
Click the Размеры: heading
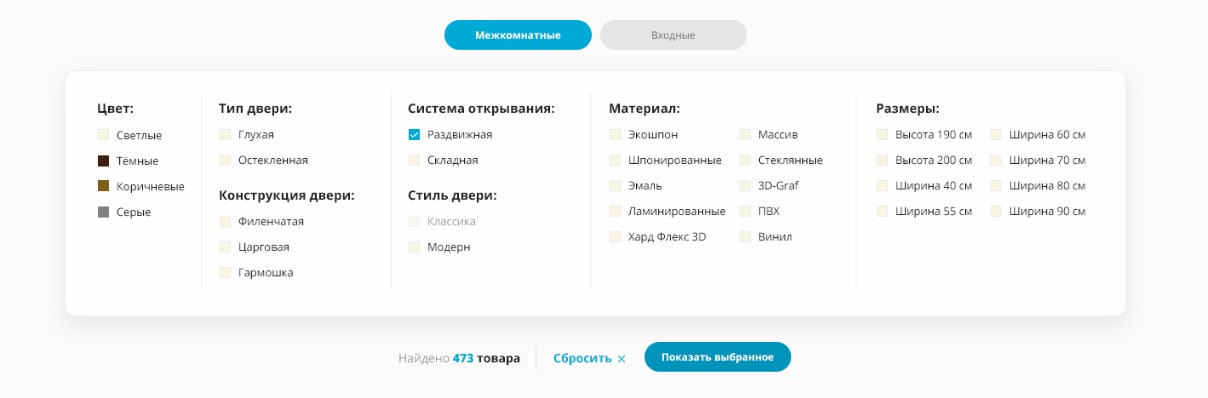[908, 108]
